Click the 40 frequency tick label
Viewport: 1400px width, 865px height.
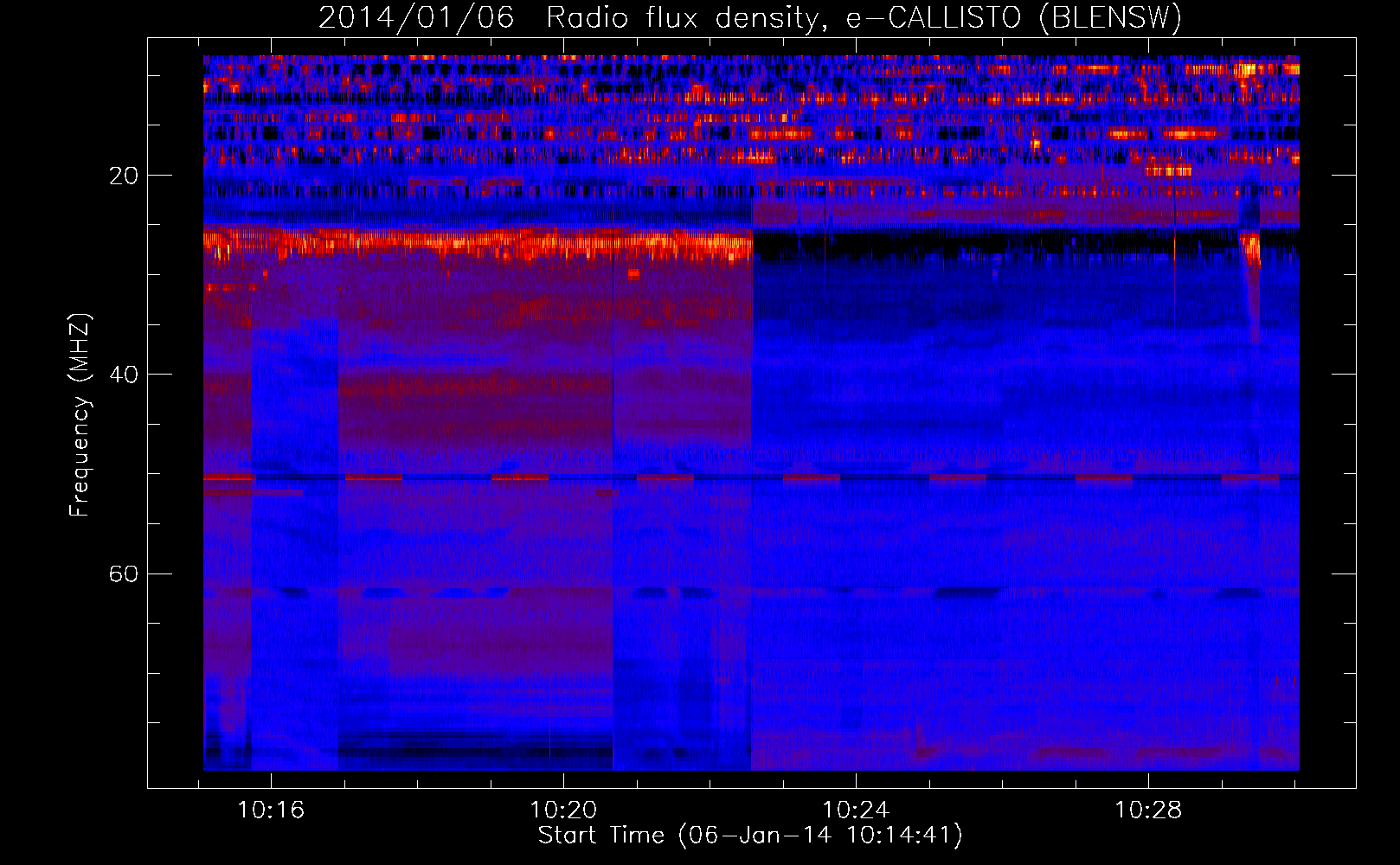[x=124, y=375]
